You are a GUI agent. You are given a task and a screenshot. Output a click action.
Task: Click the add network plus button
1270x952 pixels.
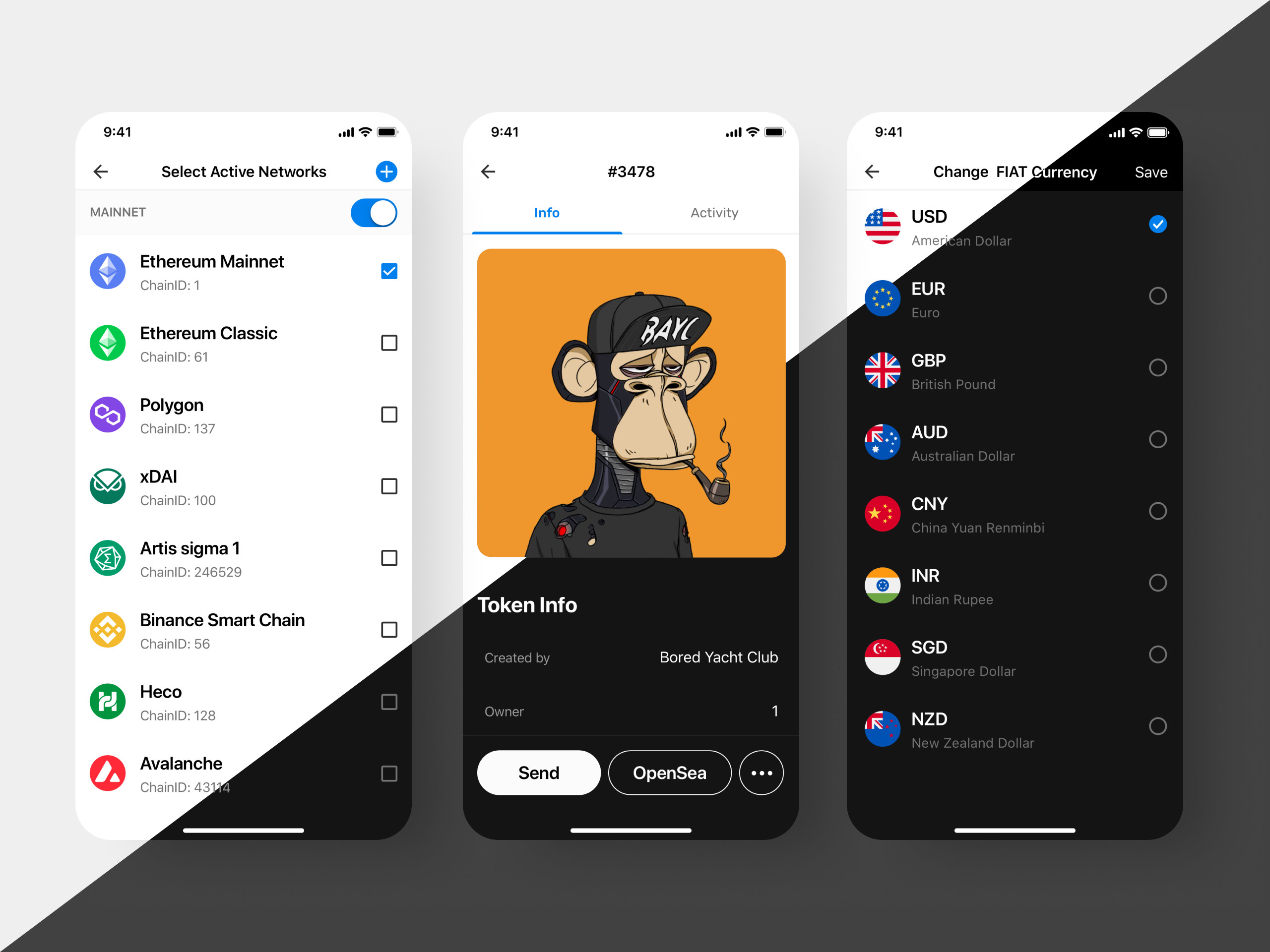point(386,171)
